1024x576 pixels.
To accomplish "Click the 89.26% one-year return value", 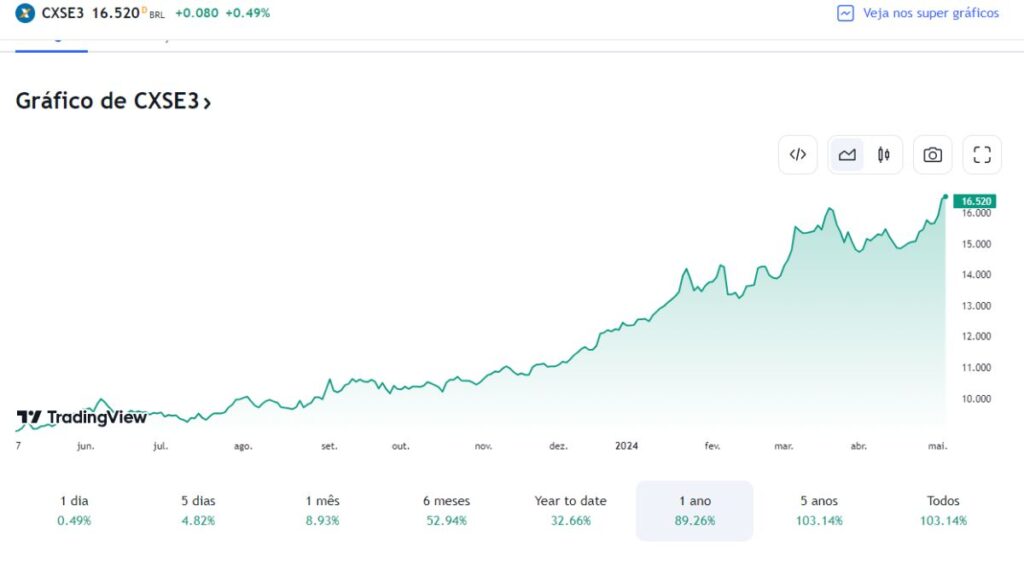I will (x=694, y=520).
